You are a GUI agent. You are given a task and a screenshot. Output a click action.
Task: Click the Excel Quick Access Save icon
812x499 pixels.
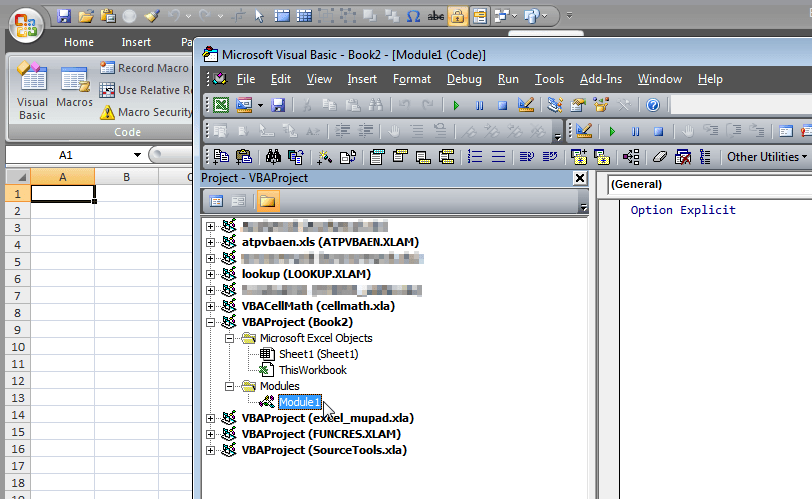64,17
